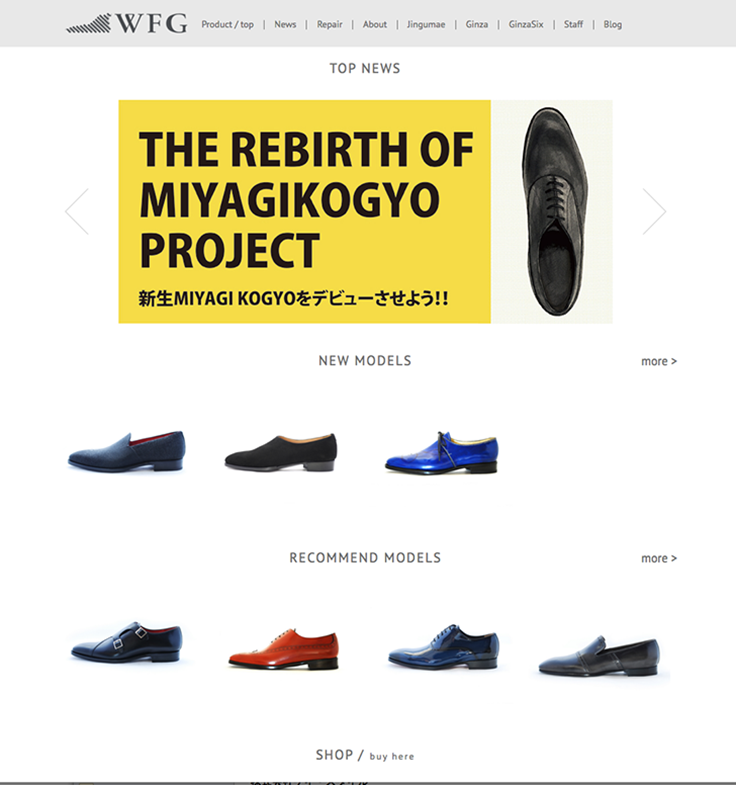Image resolution: width=736 pixels, height=785 pixels.
Task: Select the red-orange oxford shoe
Action: 284,649
